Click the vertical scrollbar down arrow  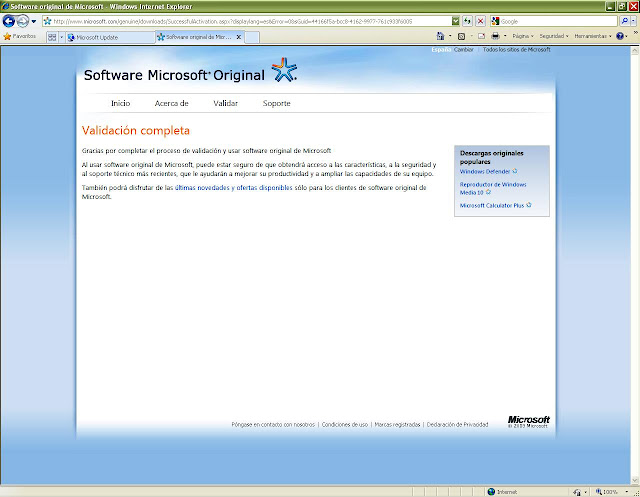(x=635, y=480)
